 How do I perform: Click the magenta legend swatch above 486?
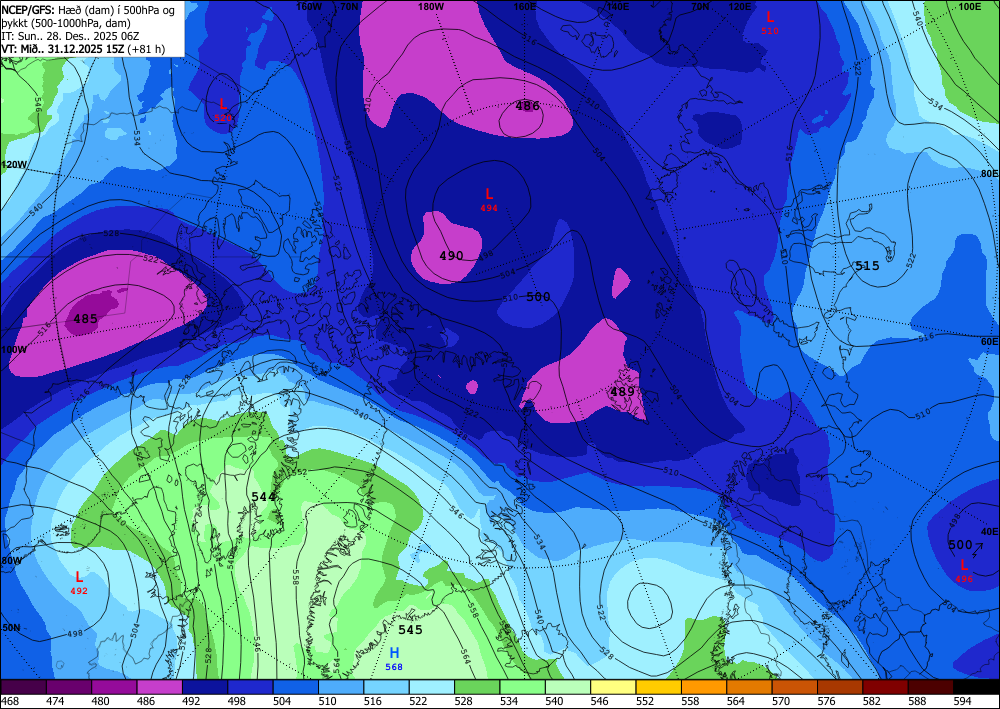click(159, 687)
